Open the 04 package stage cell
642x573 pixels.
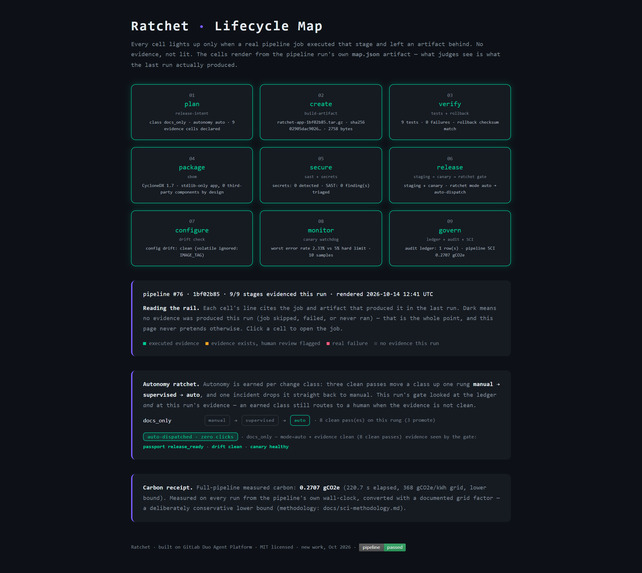[192, 175]
